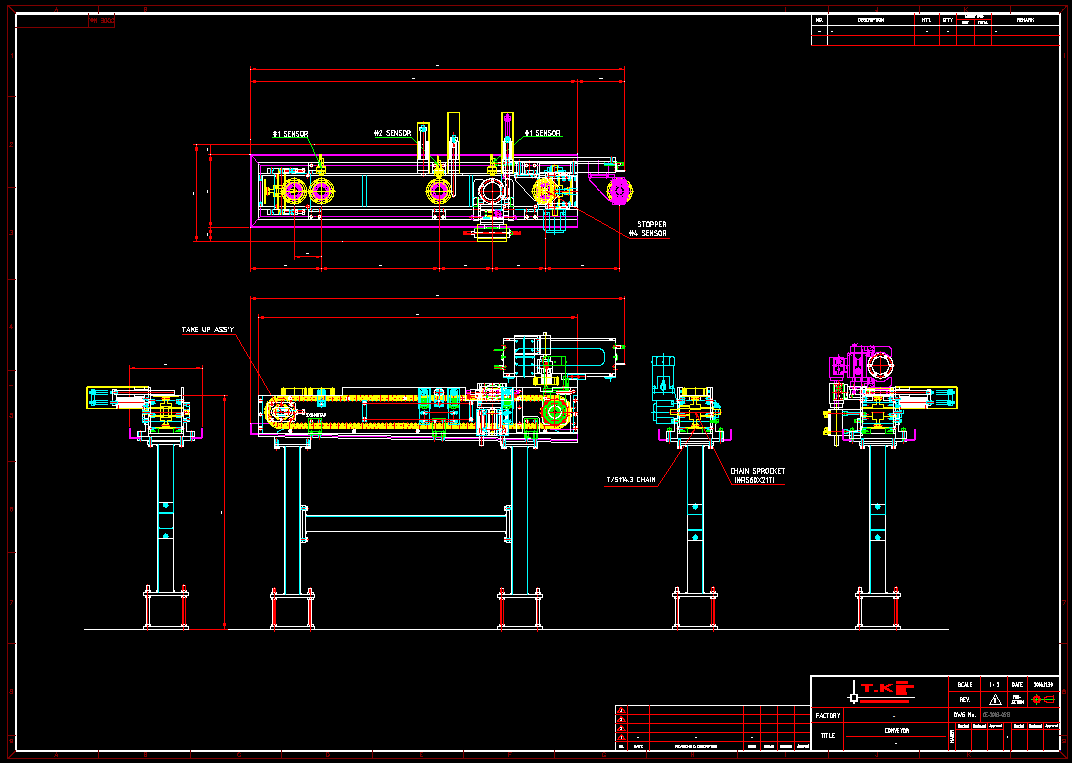Select the take-up sprocket at conveyor left end
Screen dimensions: 1072x763
279,411
